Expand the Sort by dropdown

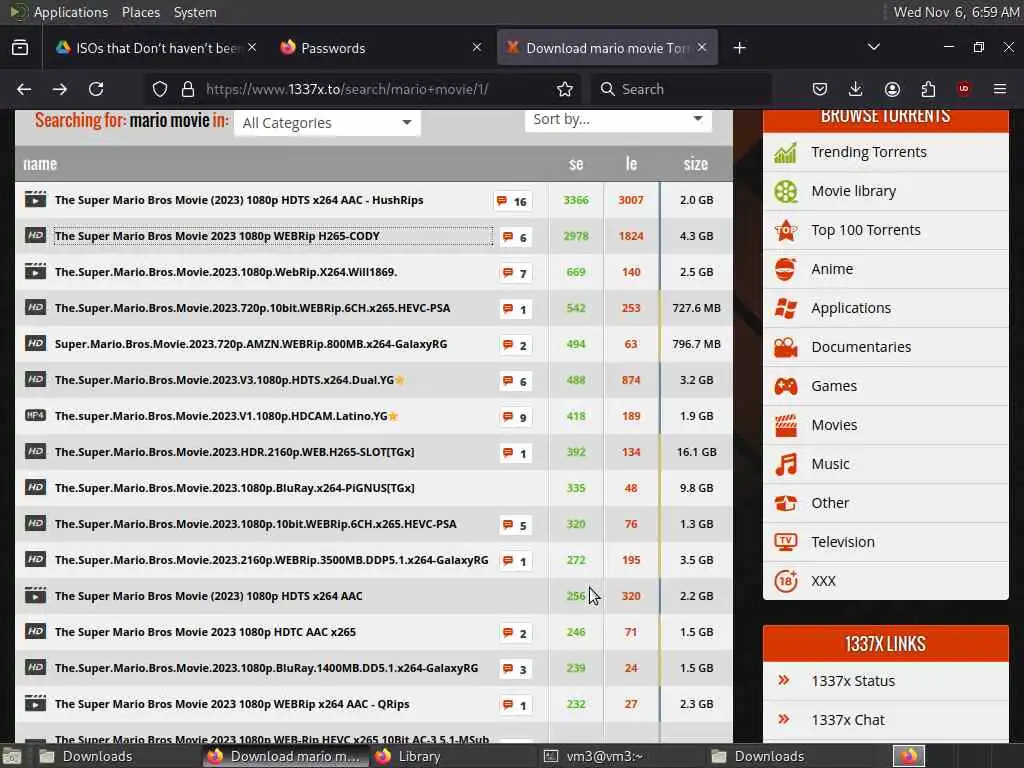pos(618,120)
